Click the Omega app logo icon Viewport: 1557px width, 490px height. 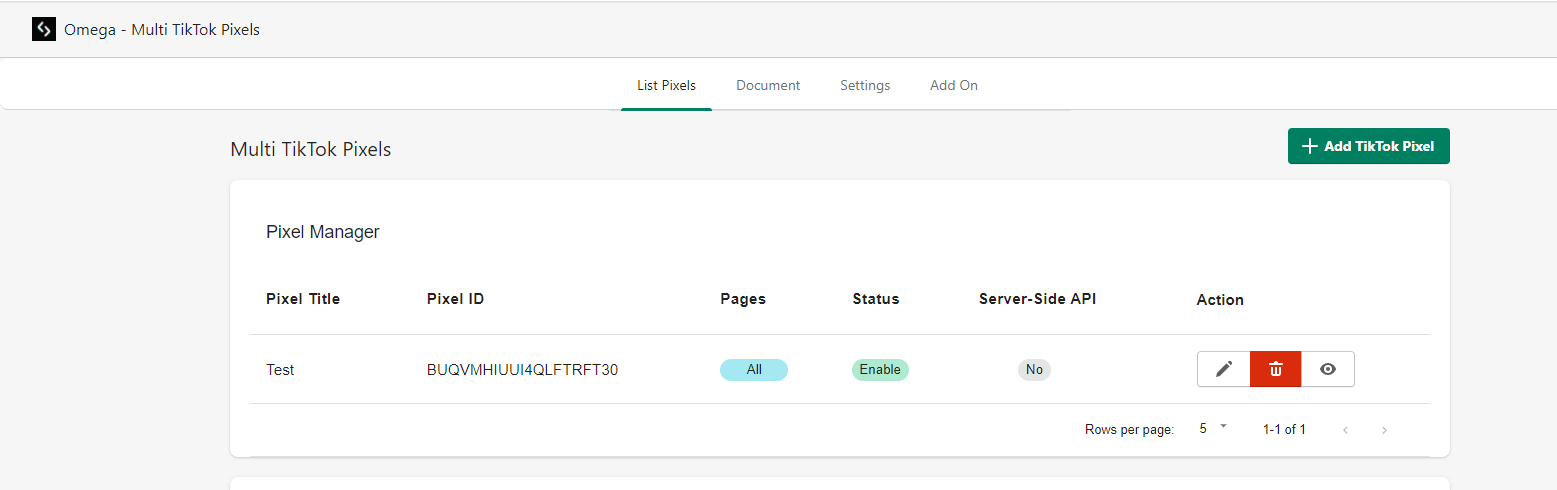point(44,29)
